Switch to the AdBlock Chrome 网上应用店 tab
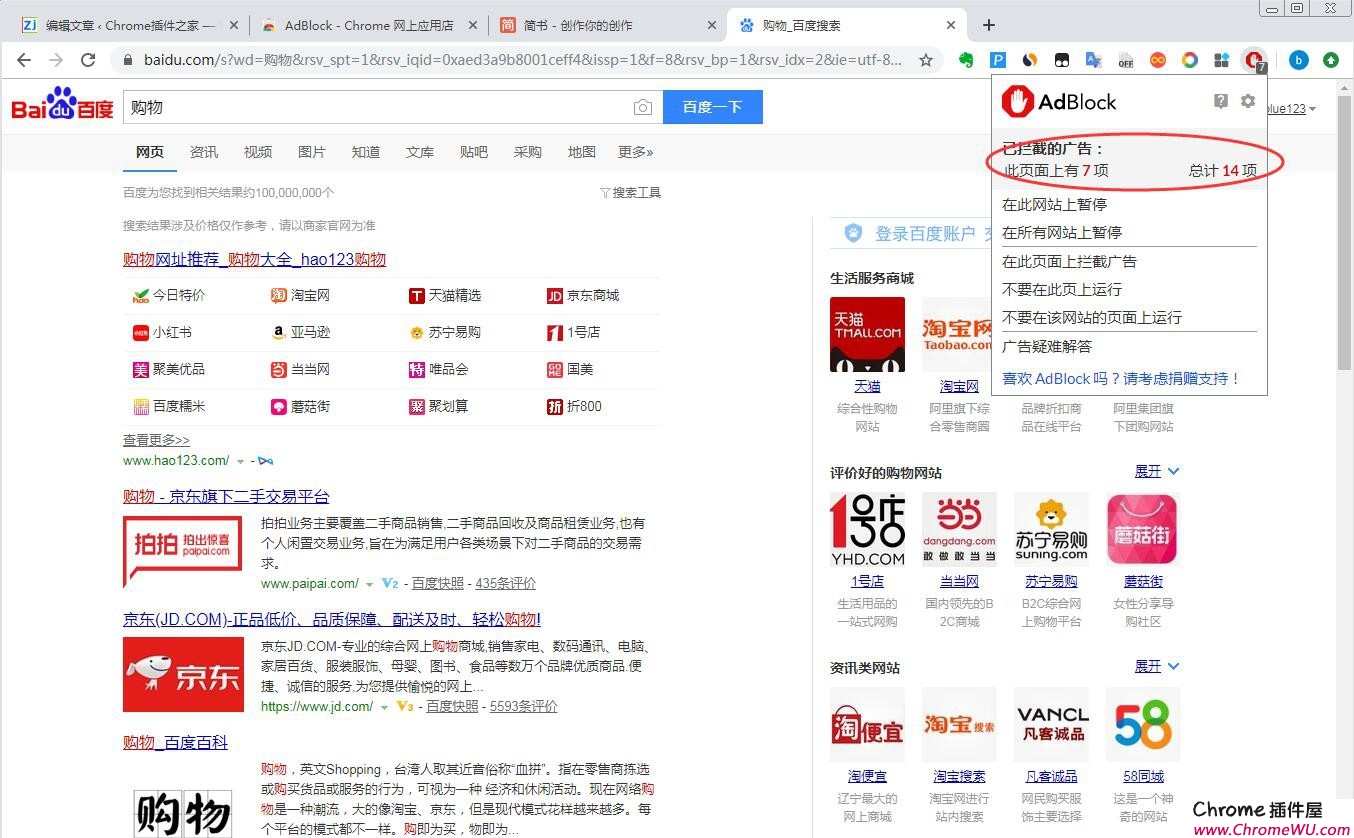Viewport: 1354px width, 838px height. 367,25
